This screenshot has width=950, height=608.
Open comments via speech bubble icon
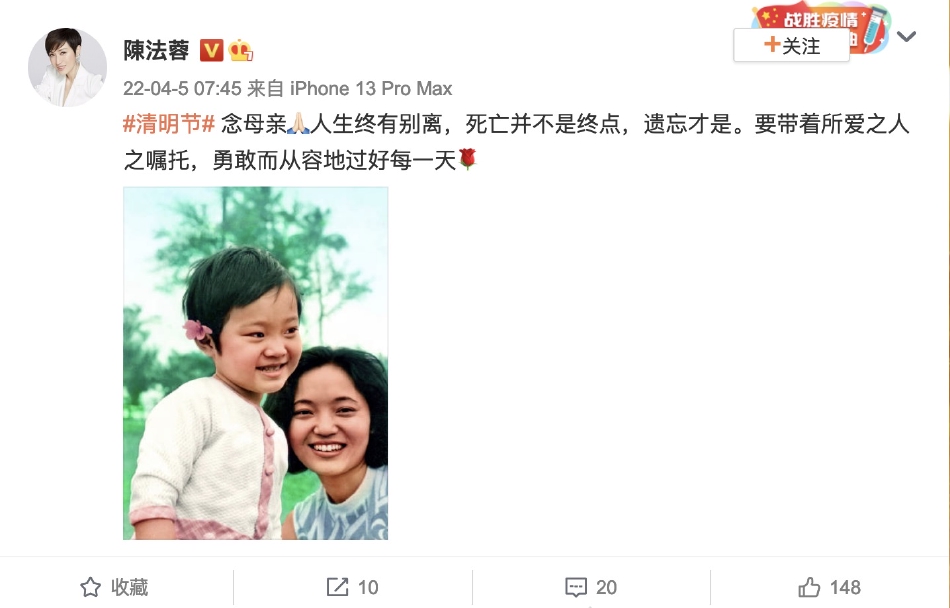pyautogui.click(x=576, y=587)
